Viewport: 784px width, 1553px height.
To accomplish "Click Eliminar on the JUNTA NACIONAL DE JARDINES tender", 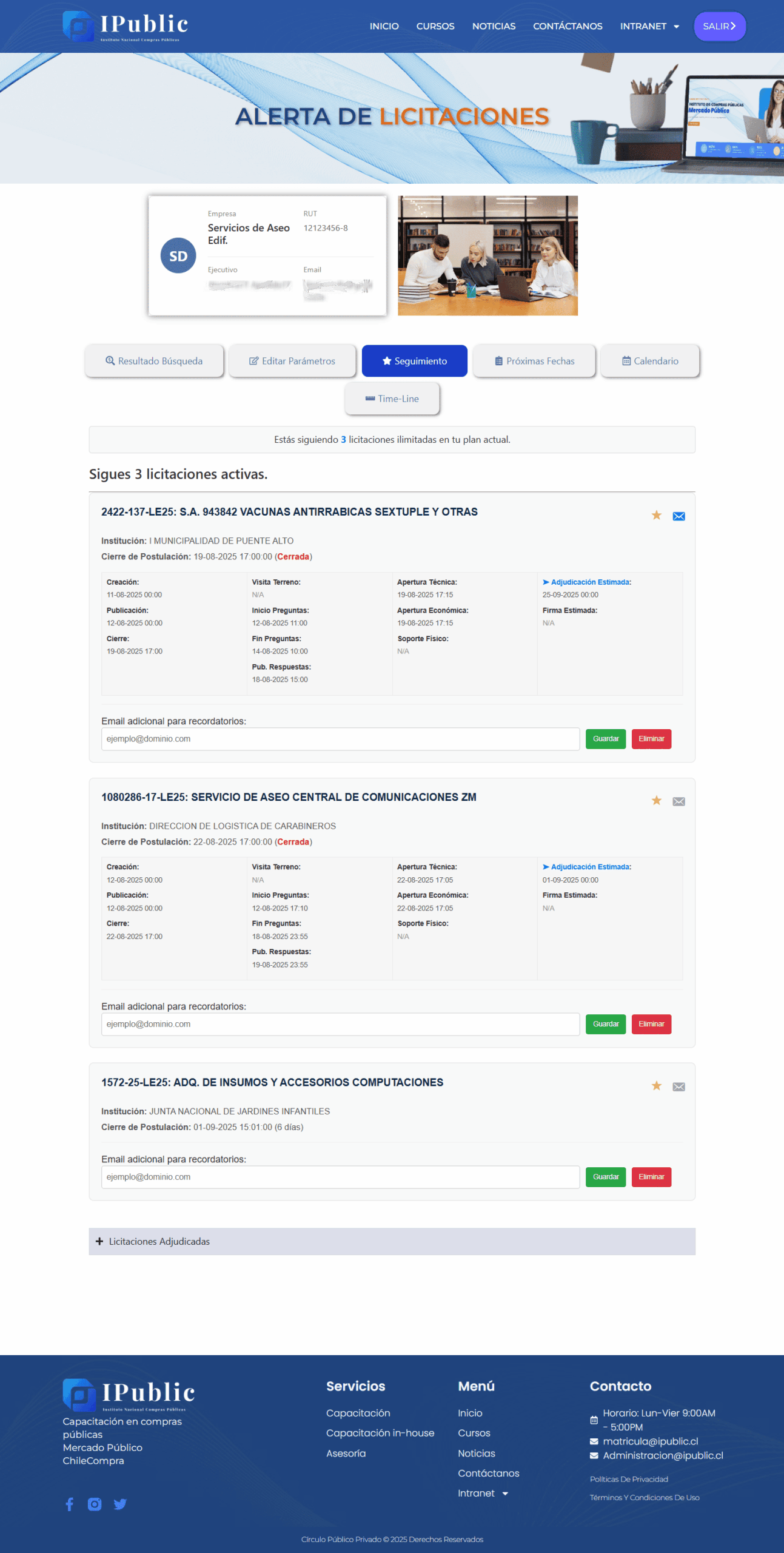I will coord(651,1176).
